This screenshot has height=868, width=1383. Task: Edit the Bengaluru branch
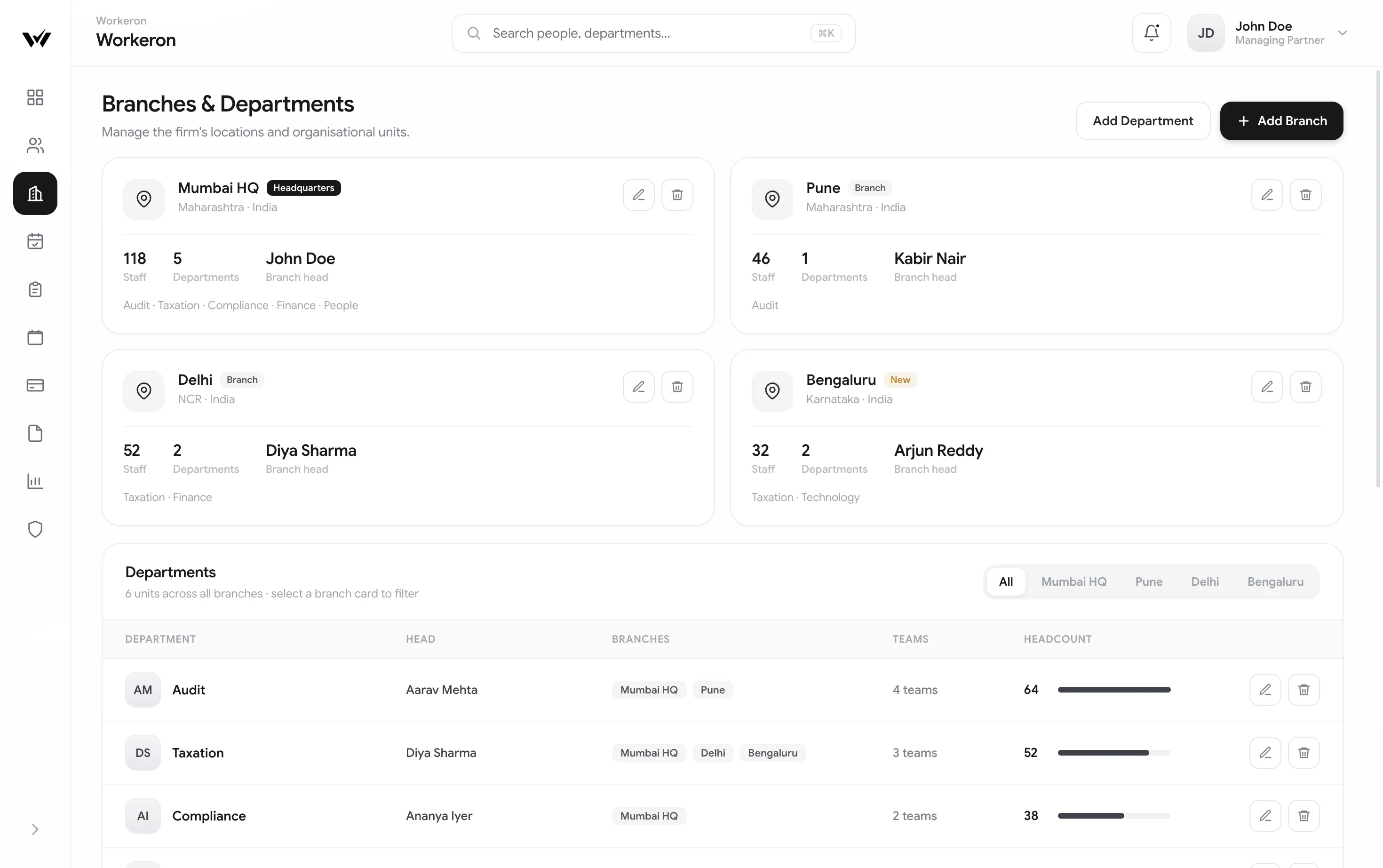(1267, 386)
